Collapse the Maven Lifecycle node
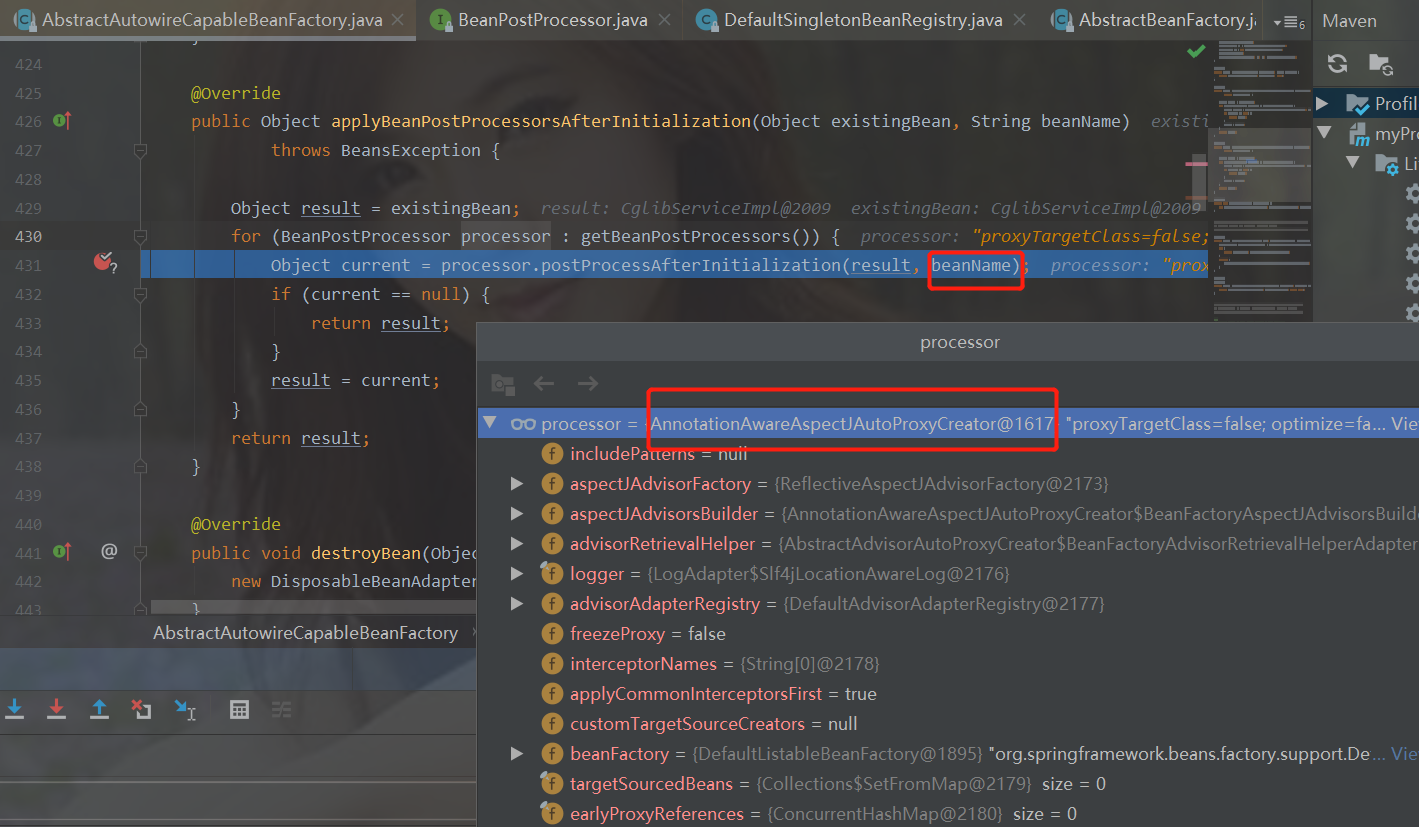The image size is (1419, 827). (x=1353, y=162)
